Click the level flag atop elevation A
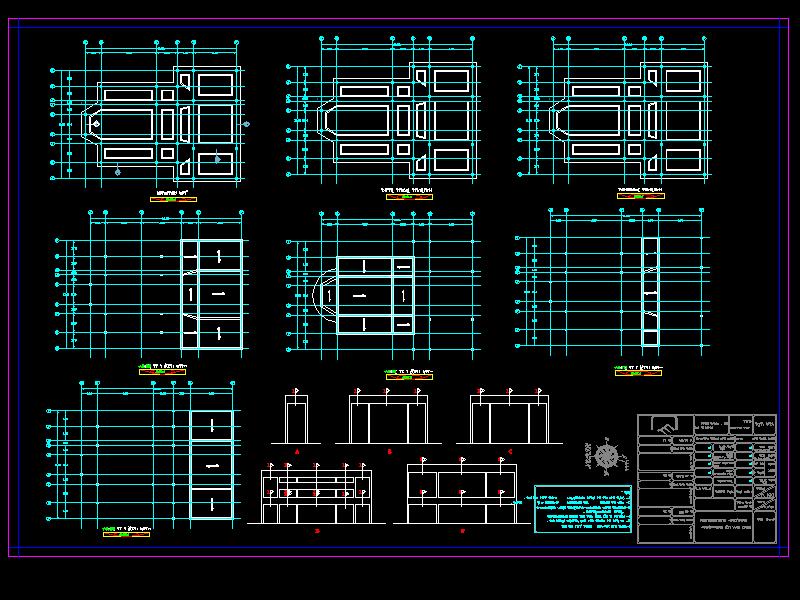The width and height of the screenshot is (800, 600). point(295,391)
